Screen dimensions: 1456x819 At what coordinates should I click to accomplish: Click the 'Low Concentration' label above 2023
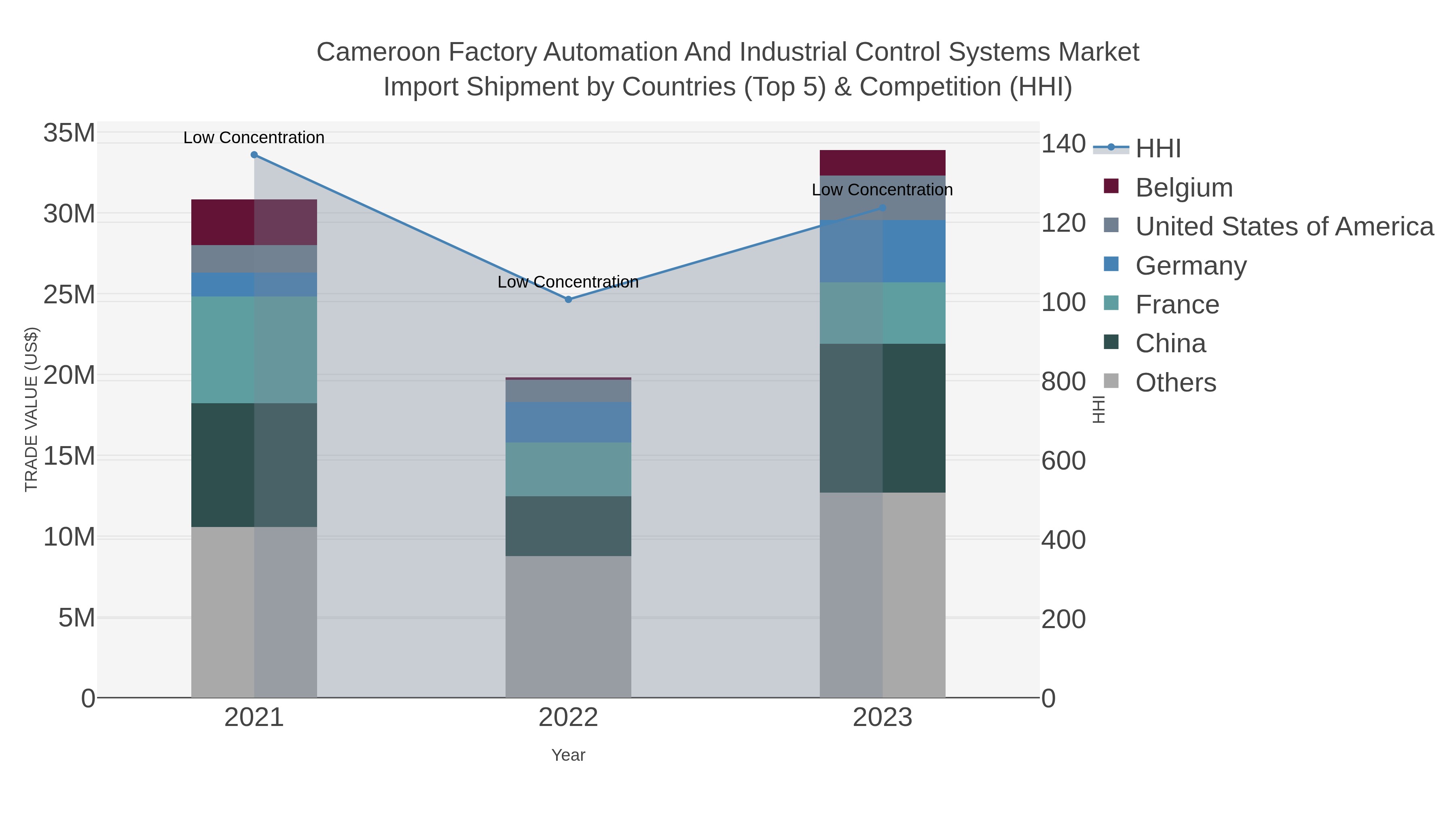pos(882,190)
